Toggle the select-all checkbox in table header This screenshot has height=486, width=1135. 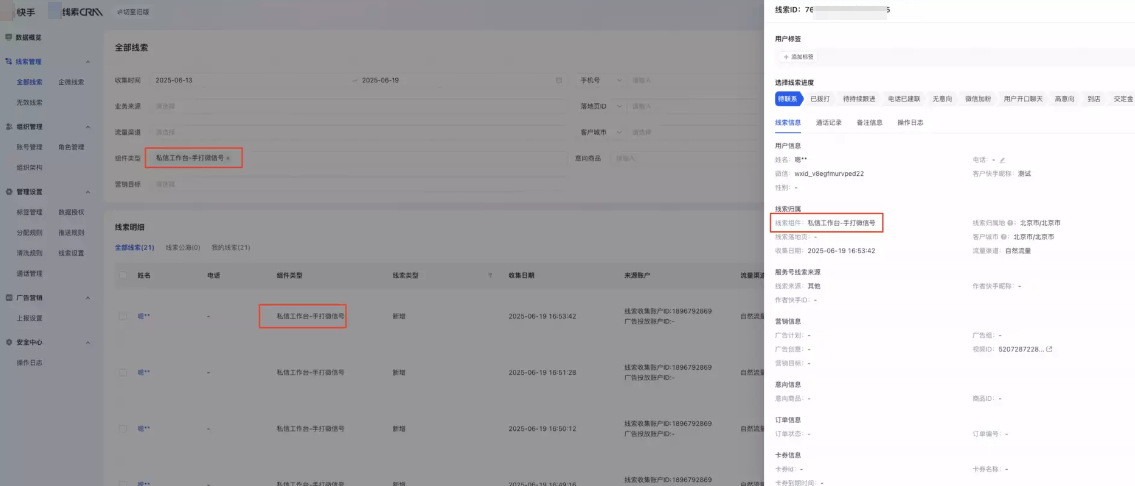click(122, 275)
